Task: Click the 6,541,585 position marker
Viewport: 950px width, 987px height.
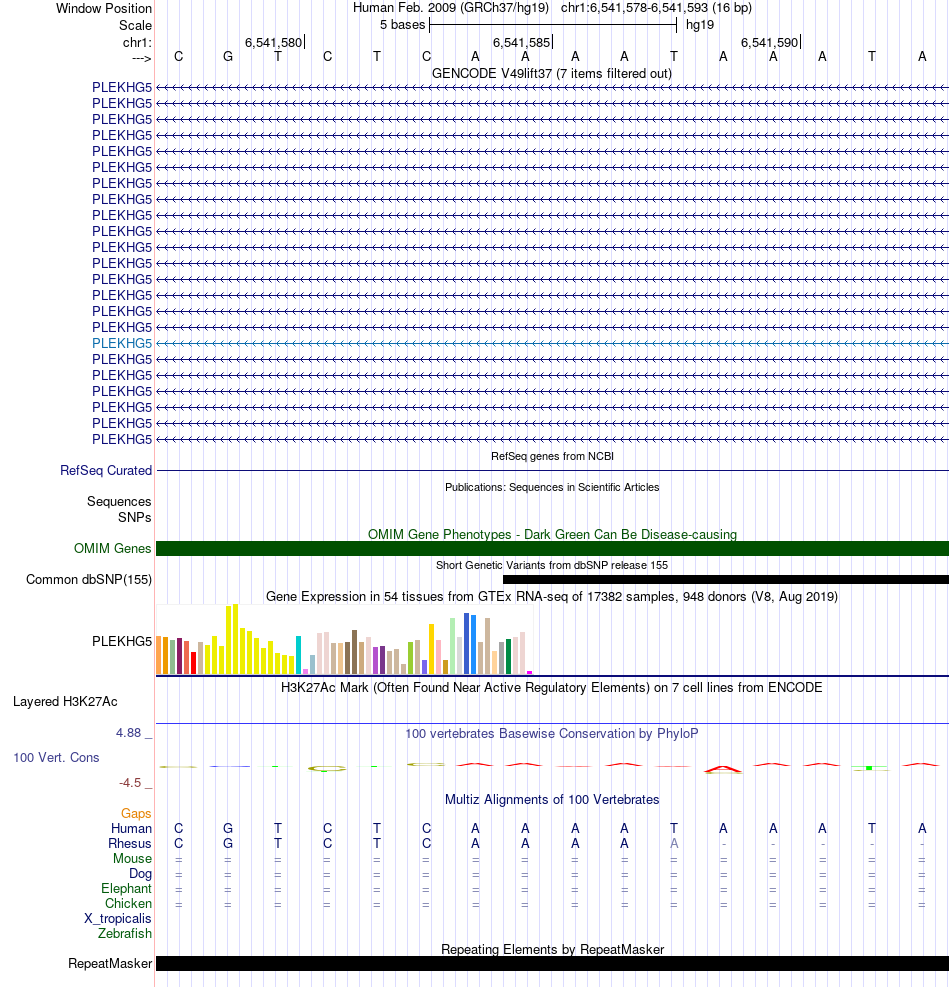Action: tap(522, 43)
